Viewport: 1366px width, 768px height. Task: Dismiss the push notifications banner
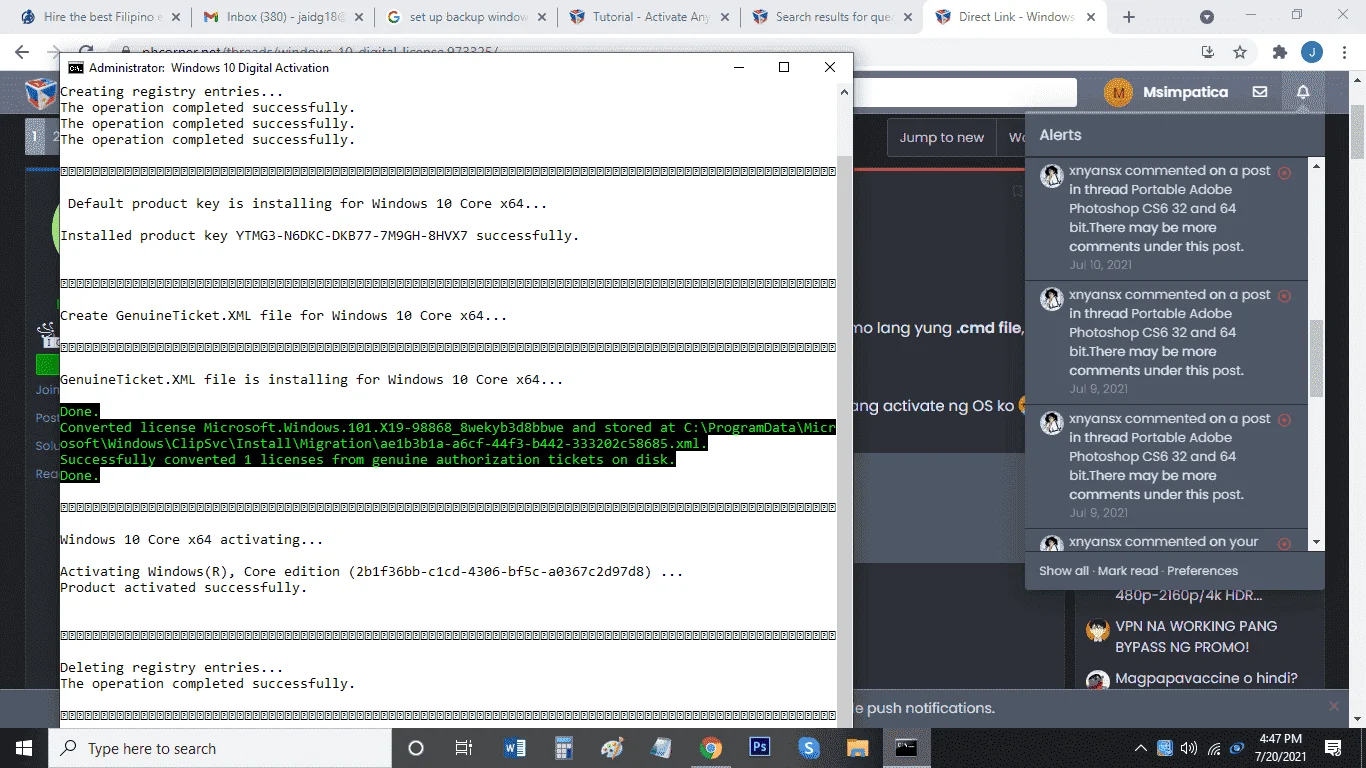click(x=1334, y=706)
